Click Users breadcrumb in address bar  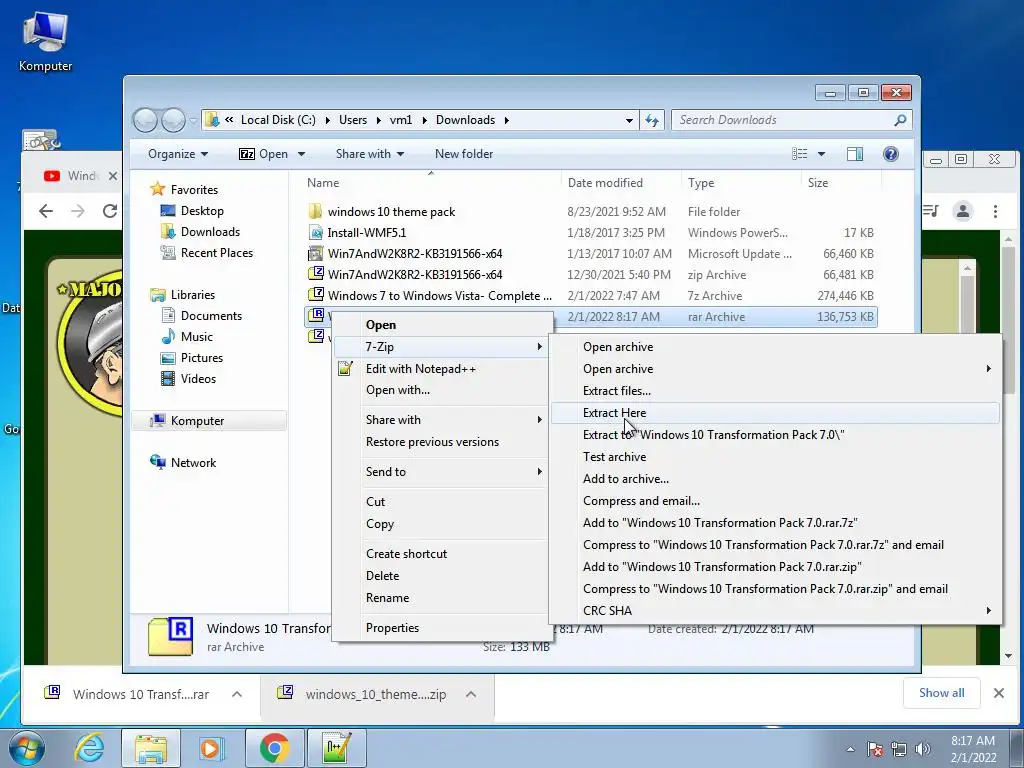(x=353, y=120)
